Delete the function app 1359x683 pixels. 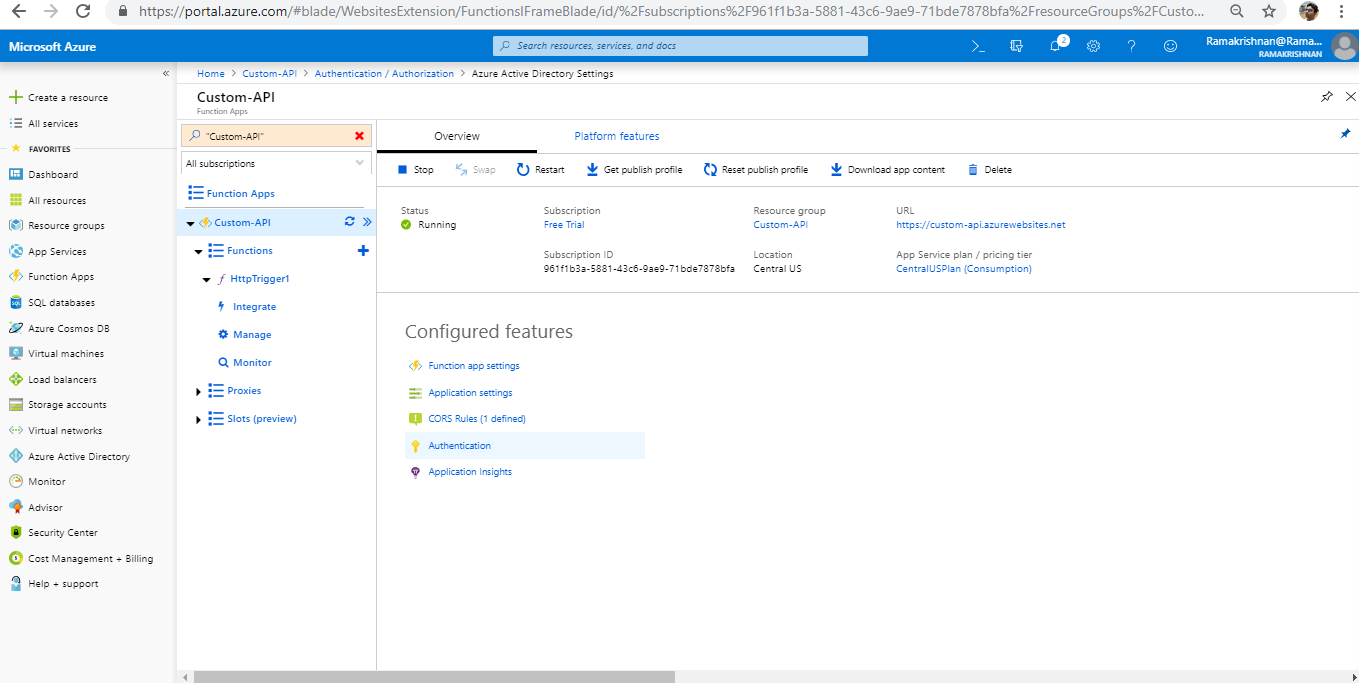990,170
